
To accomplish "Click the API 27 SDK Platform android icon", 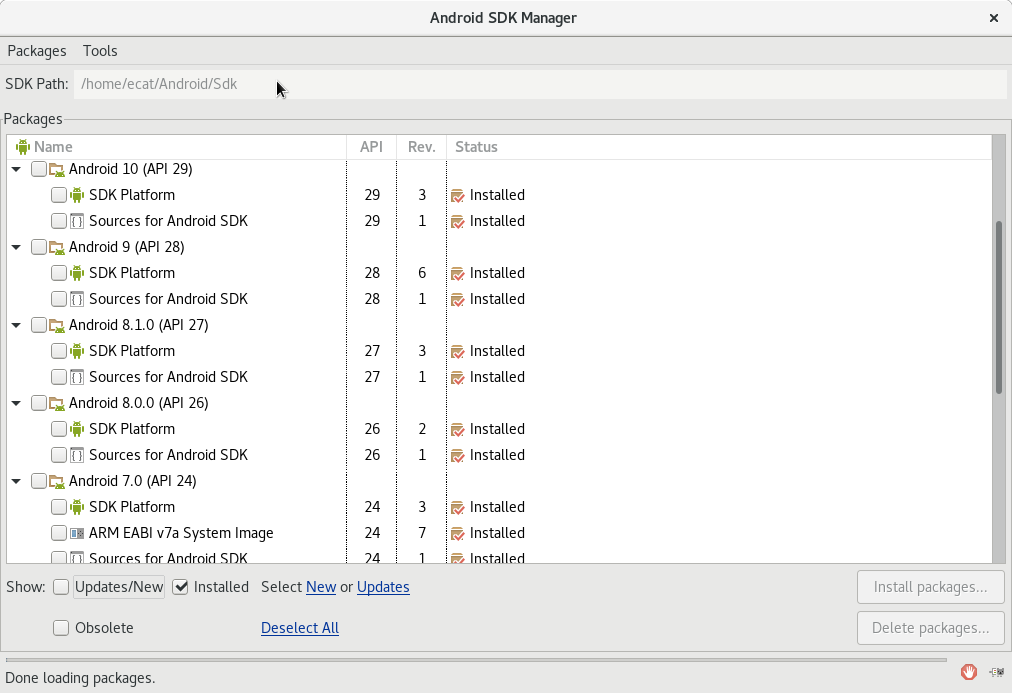I will pyautogui.click(x=77, y=351).
